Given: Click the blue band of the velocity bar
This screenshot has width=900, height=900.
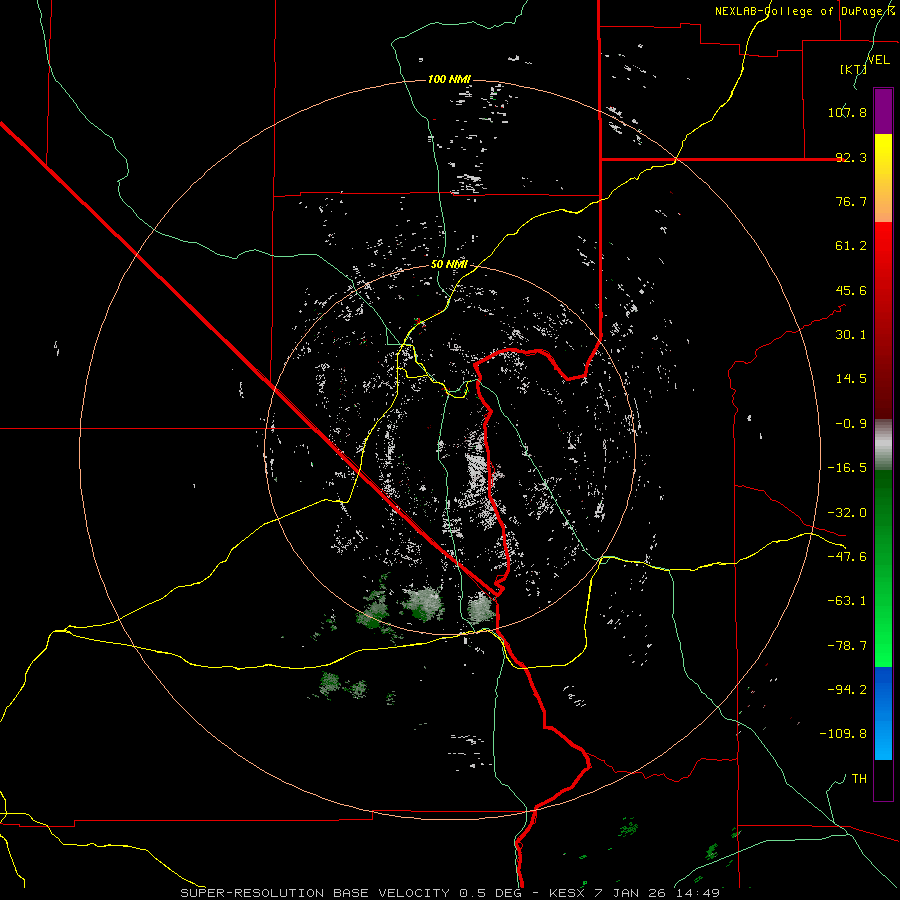Looking at the screenshot, I should coord(883,713).
